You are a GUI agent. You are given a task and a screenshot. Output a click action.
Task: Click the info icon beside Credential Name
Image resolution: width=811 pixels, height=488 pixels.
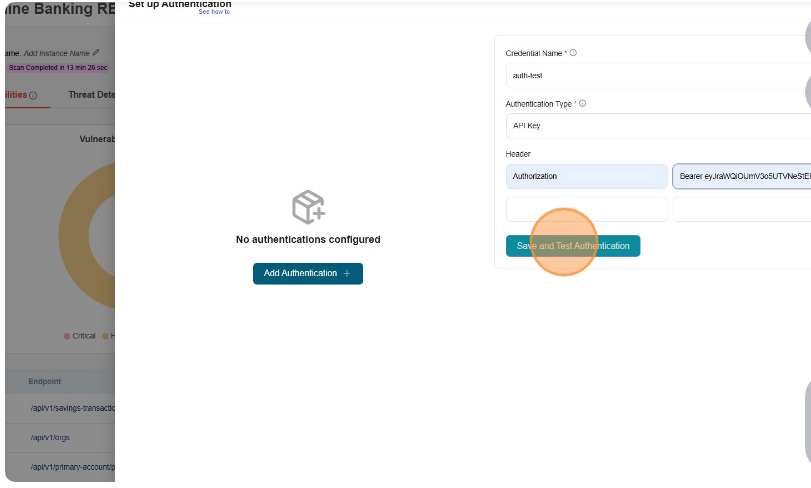click(x=573, y=53)
